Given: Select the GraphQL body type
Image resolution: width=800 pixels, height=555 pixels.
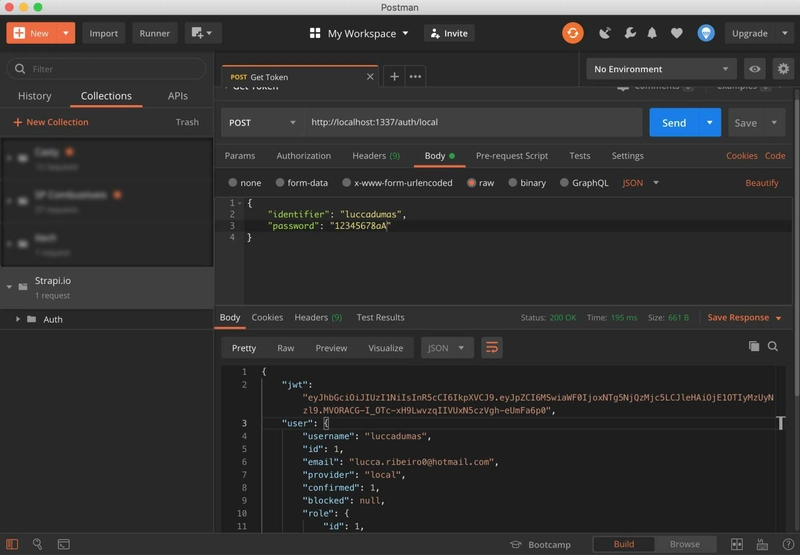Looking at the screenshot, I should tap(564, 183).
